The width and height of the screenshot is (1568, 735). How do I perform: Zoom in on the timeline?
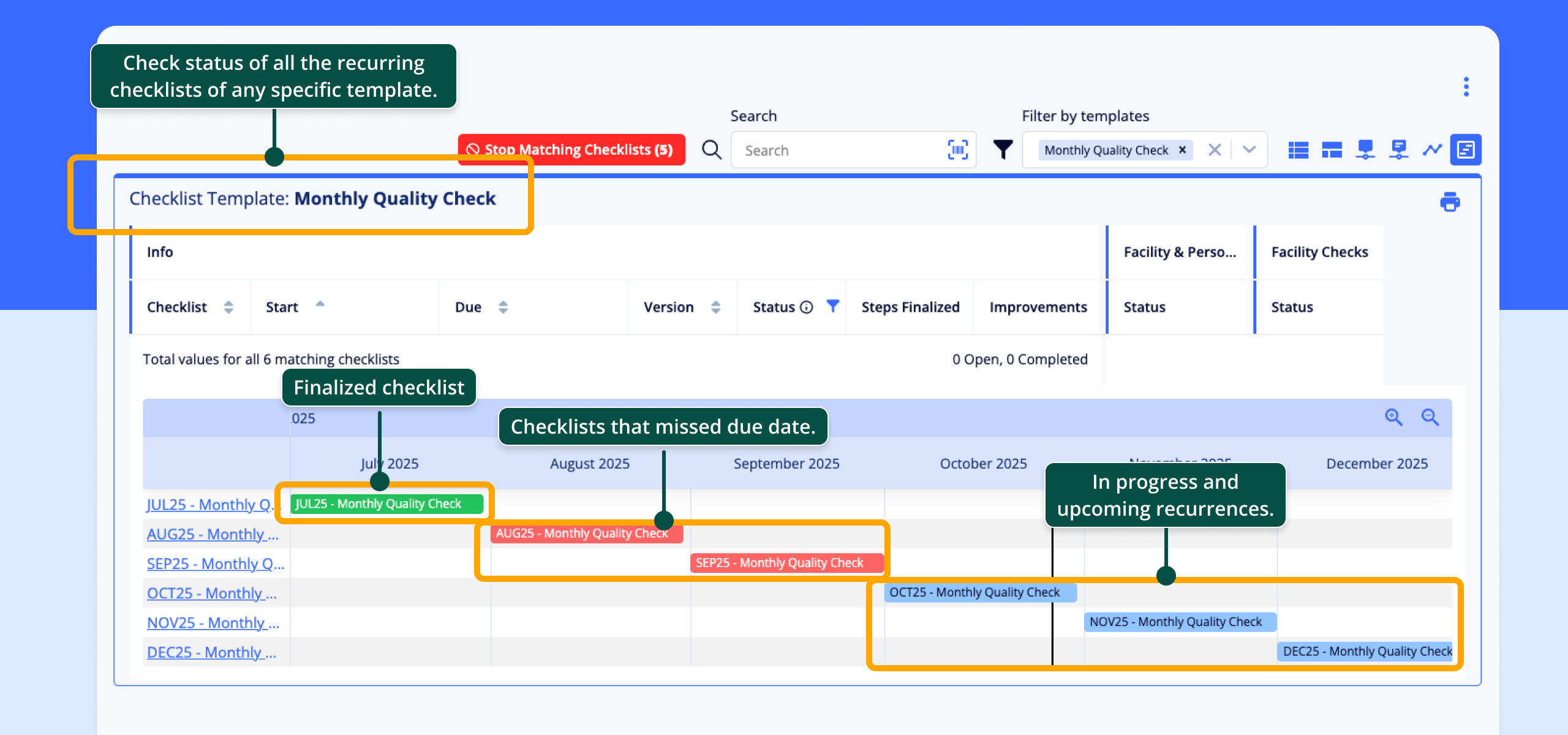coord(1393,417)
